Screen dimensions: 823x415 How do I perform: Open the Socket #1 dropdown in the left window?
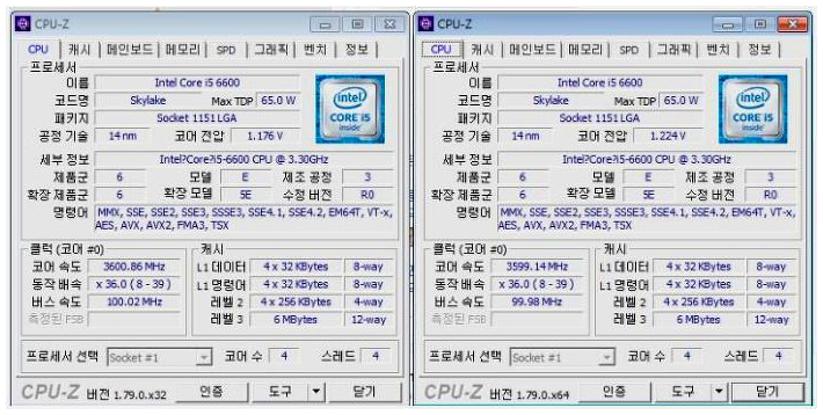tap(160, 357)
